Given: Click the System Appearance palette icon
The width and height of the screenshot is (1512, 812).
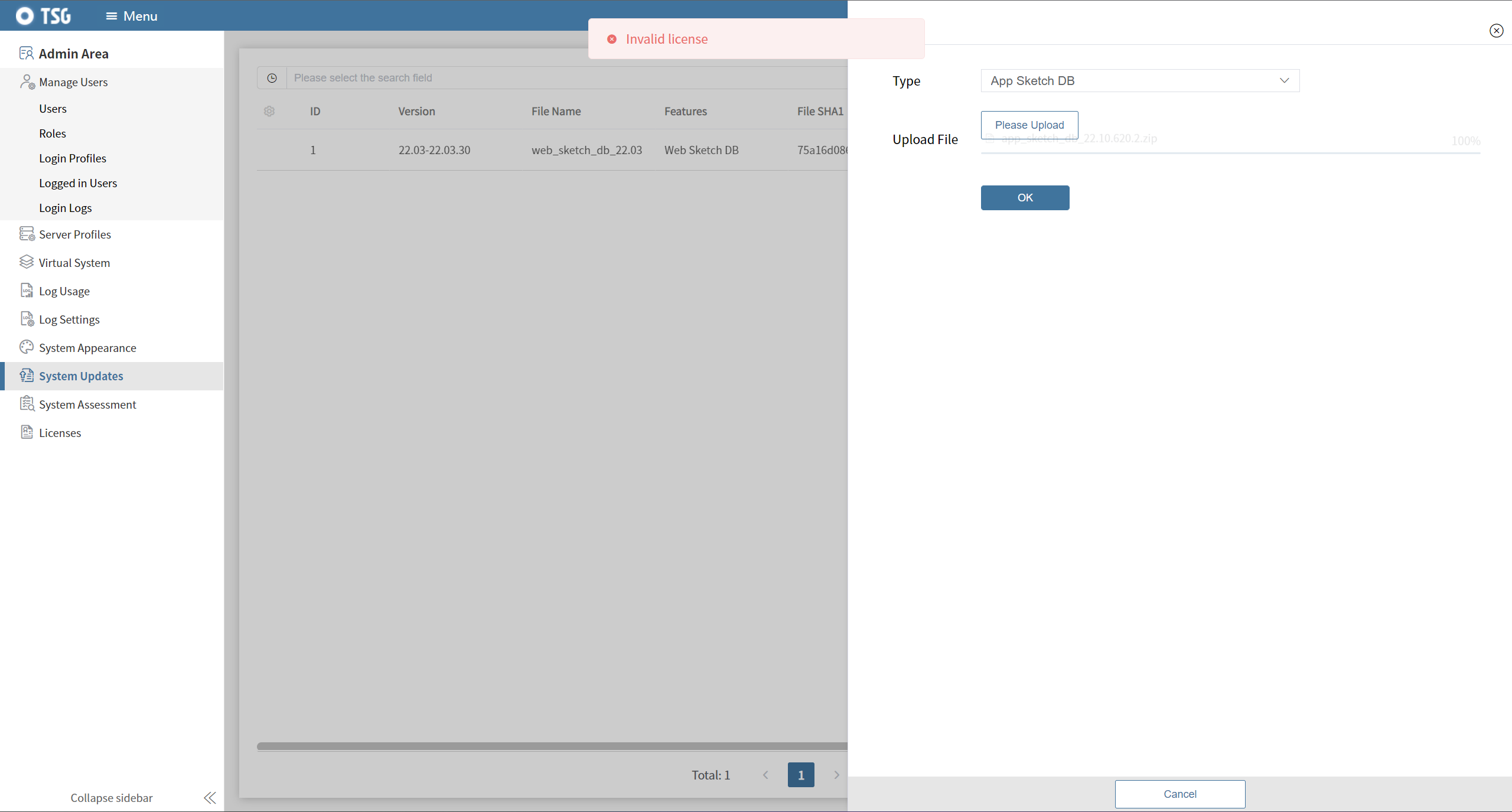Looking at the screenshot, I should tap(27, 347).
